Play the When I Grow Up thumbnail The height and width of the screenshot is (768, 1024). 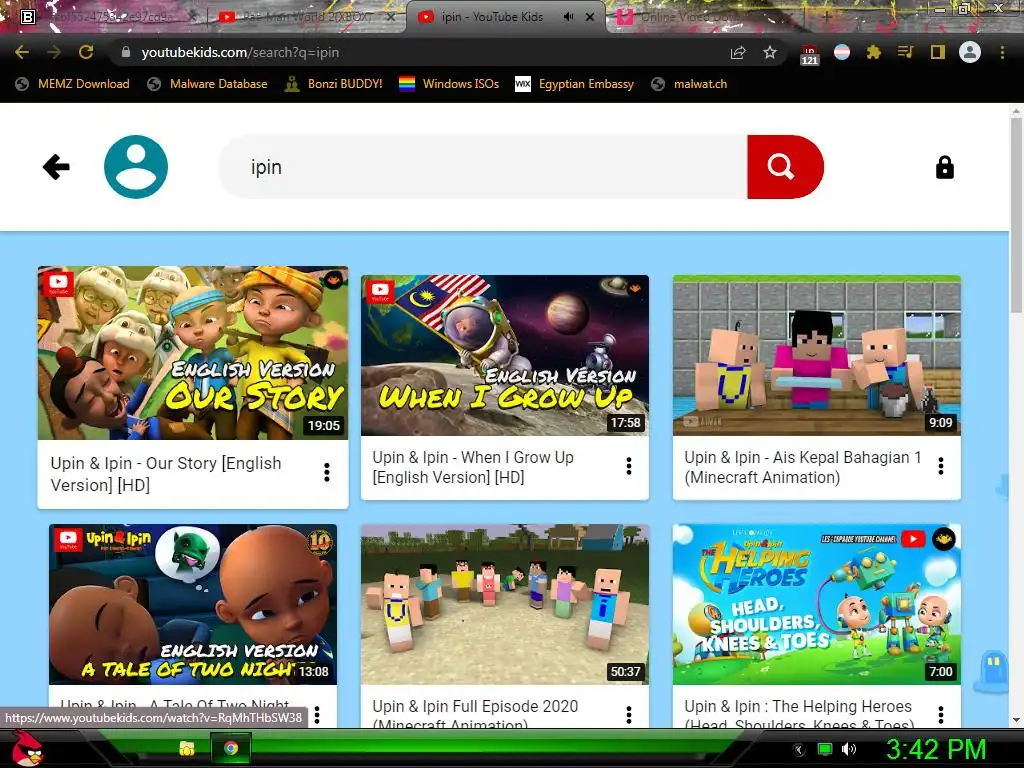tap(505, 355)
